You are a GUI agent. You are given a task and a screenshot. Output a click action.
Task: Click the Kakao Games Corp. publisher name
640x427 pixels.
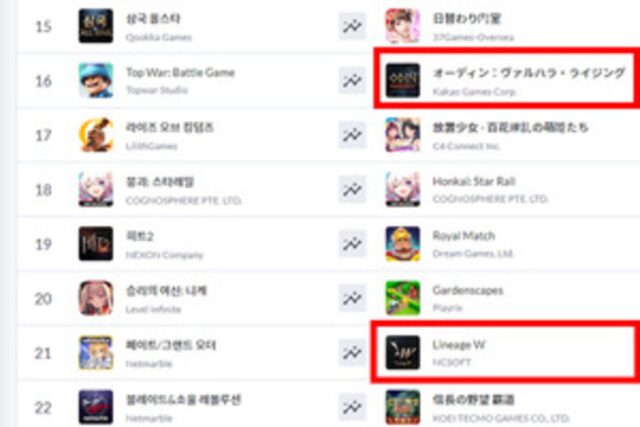(474, 91)
